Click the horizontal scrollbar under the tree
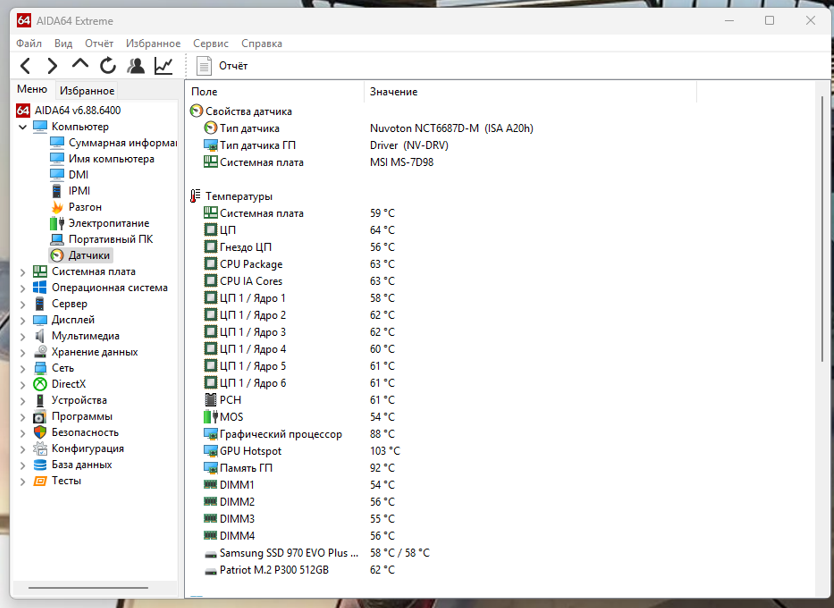Screen dimensions: 834x608 coord(88,588)
